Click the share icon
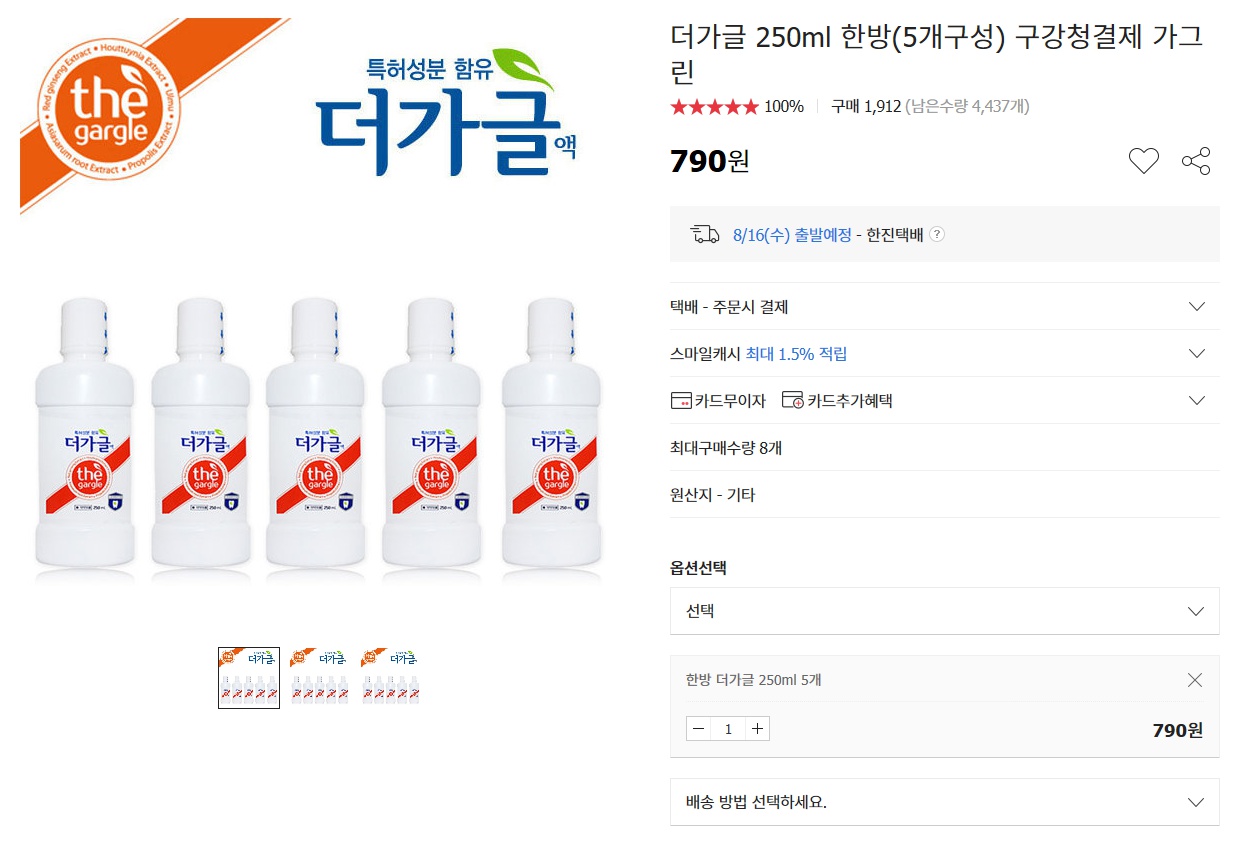Viewport: 1233px width, 842px height. pos(1196,161)
